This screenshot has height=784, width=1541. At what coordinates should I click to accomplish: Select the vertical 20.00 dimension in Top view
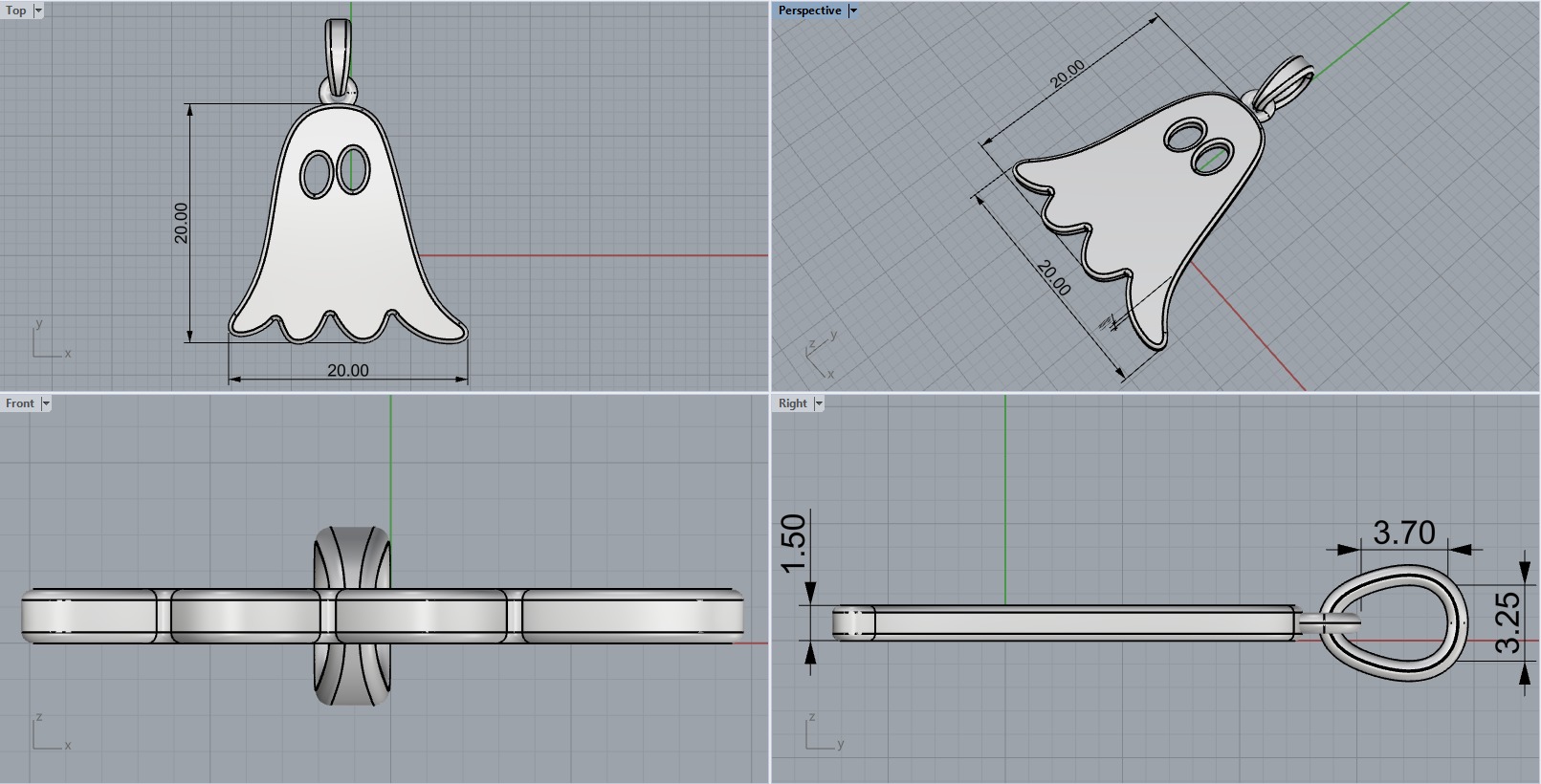(x=181, y=223)
